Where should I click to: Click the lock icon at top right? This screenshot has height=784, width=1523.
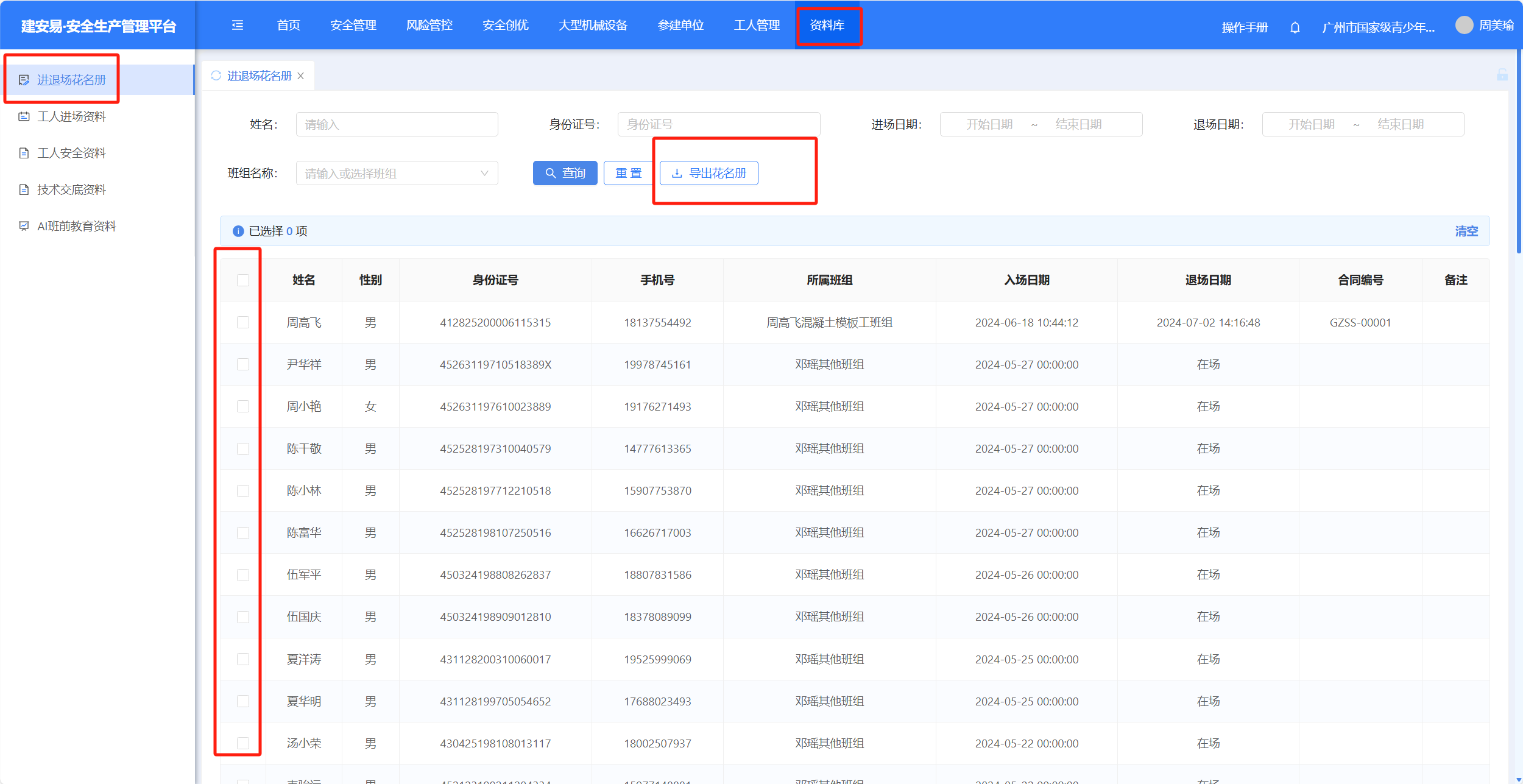(1502, 75)
